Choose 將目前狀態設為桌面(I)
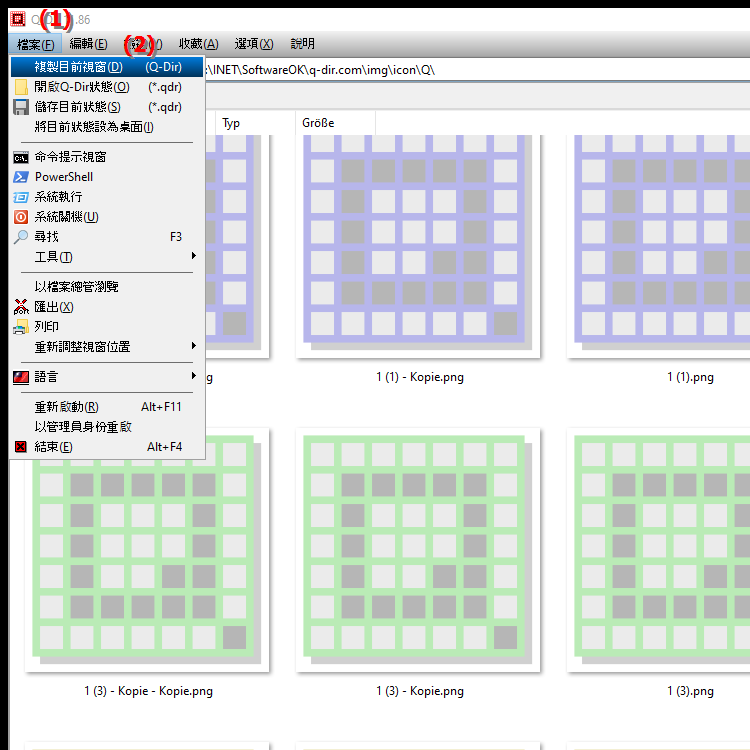Screen dimensions: 750x750 tap(107, 127)
